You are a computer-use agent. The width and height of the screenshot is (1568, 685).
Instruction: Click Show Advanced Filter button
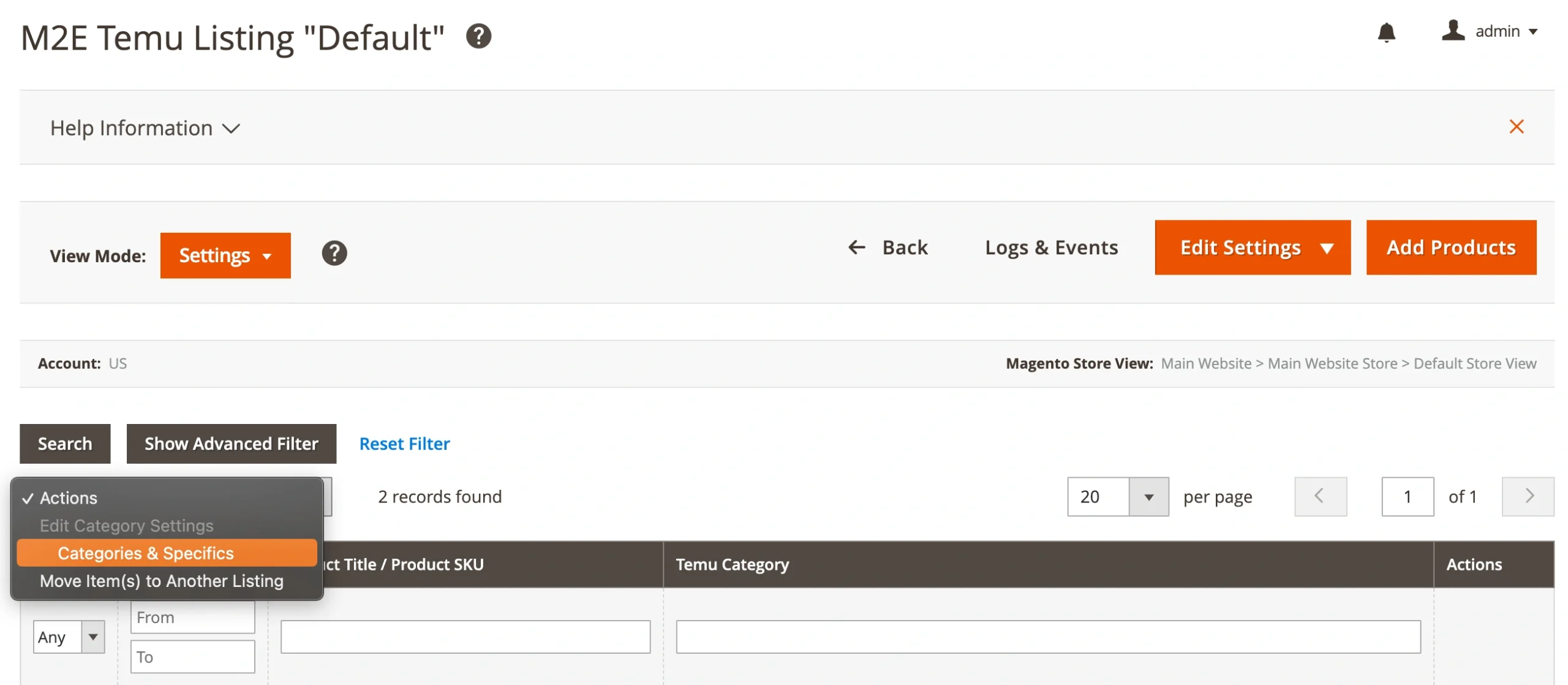click(231, 444)
